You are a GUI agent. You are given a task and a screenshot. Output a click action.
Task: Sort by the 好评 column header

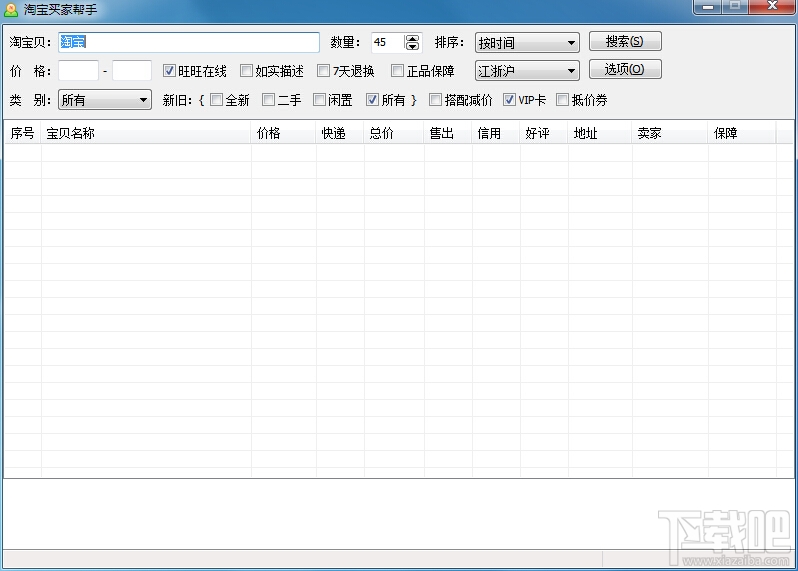pos(544,133)
